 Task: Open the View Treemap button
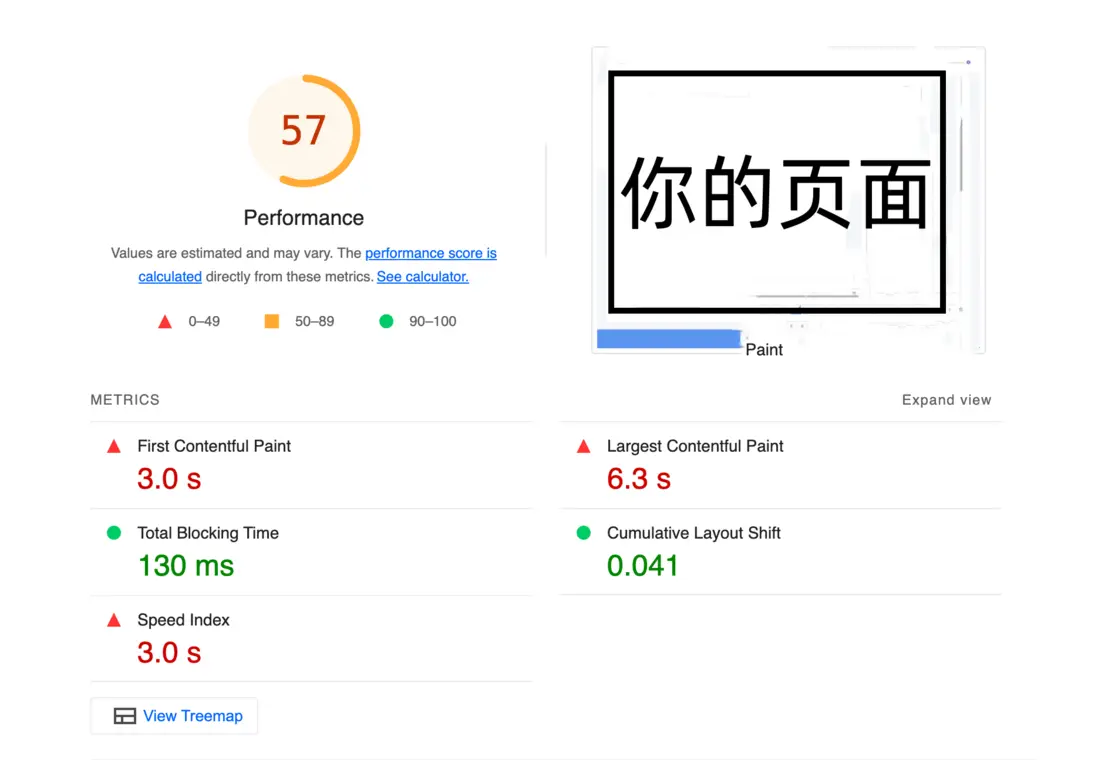(x=174, y=716)
